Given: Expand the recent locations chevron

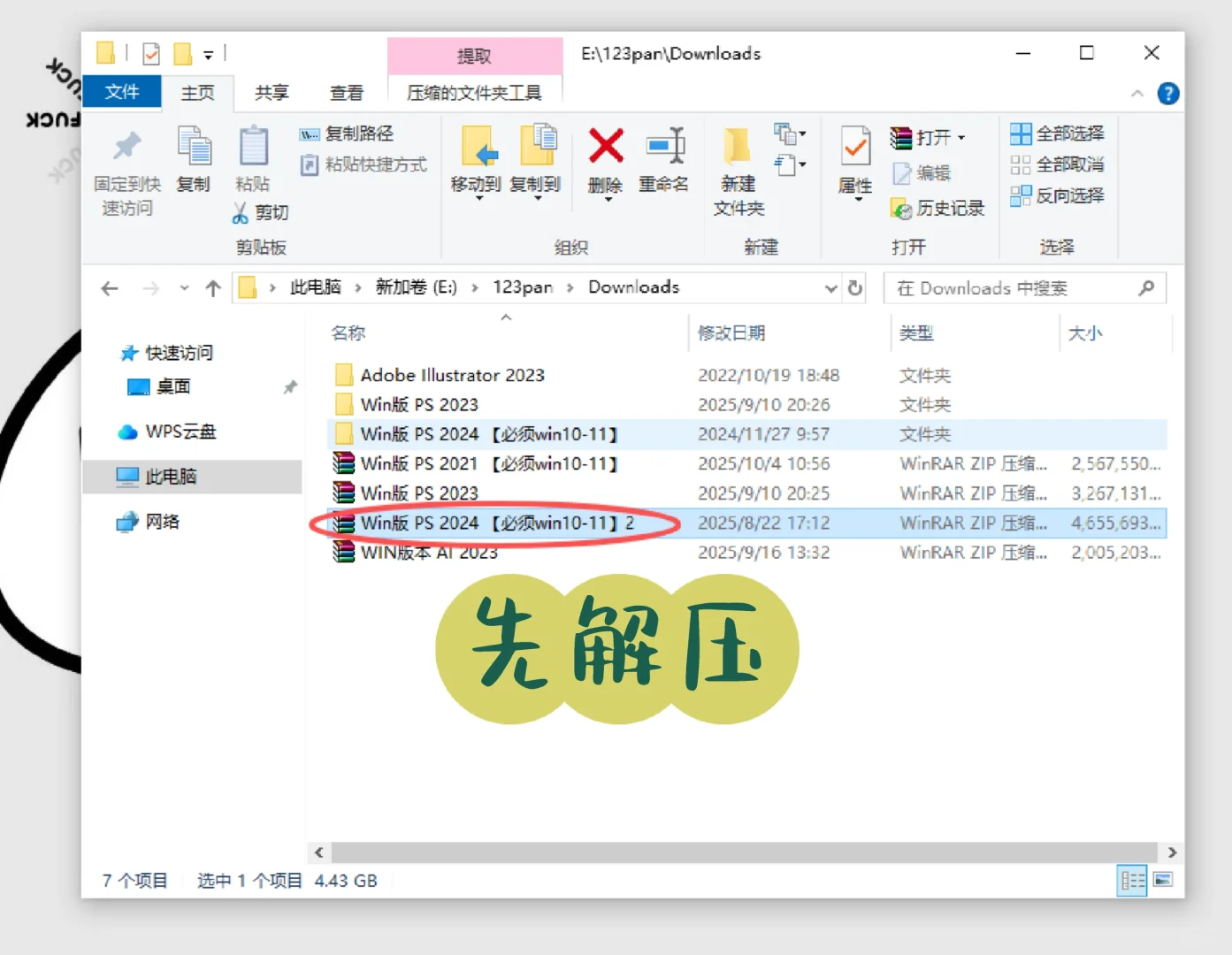Looking at the screenshot, I should point(184,287).
